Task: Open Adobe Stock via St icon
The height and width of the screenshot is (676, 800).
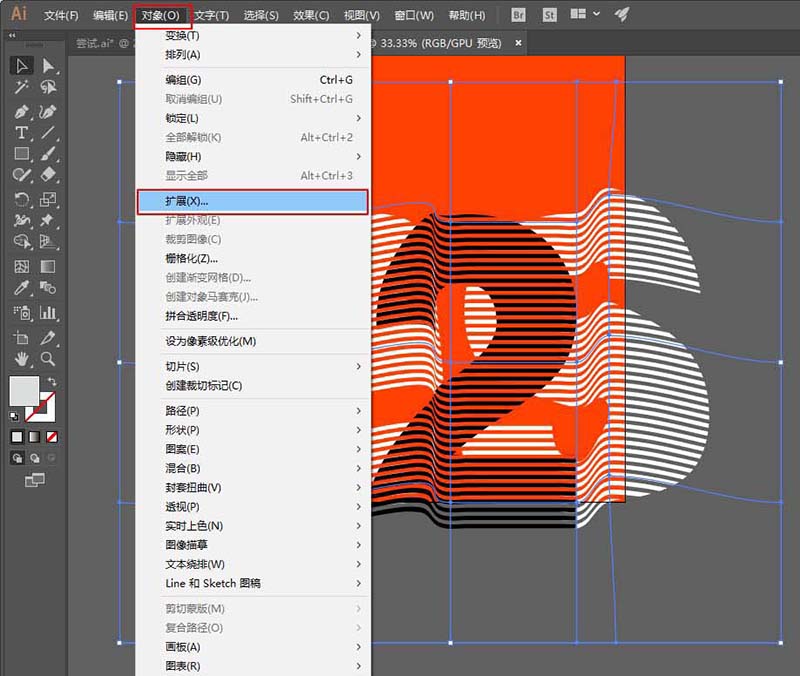Action: pos(549,15)
